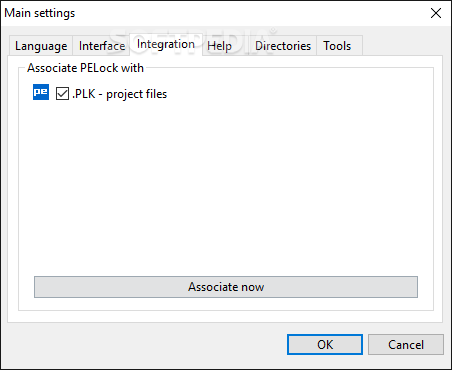Show the Directories tab
Screen dimensions: 452x370
tap(283, 46)
